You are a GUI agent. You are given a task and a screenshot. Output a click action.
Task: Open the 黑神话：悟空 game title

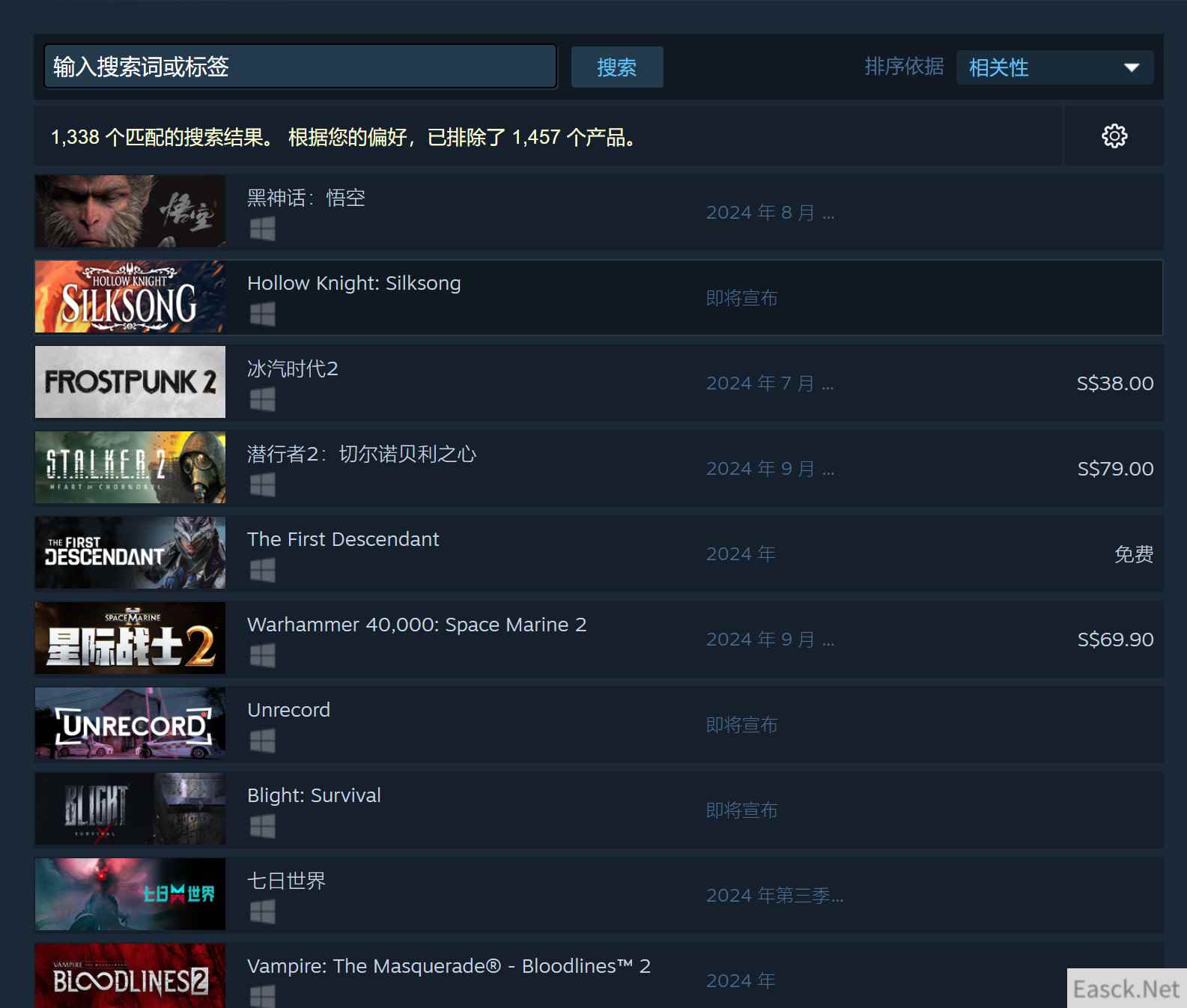tap(306, 198)
